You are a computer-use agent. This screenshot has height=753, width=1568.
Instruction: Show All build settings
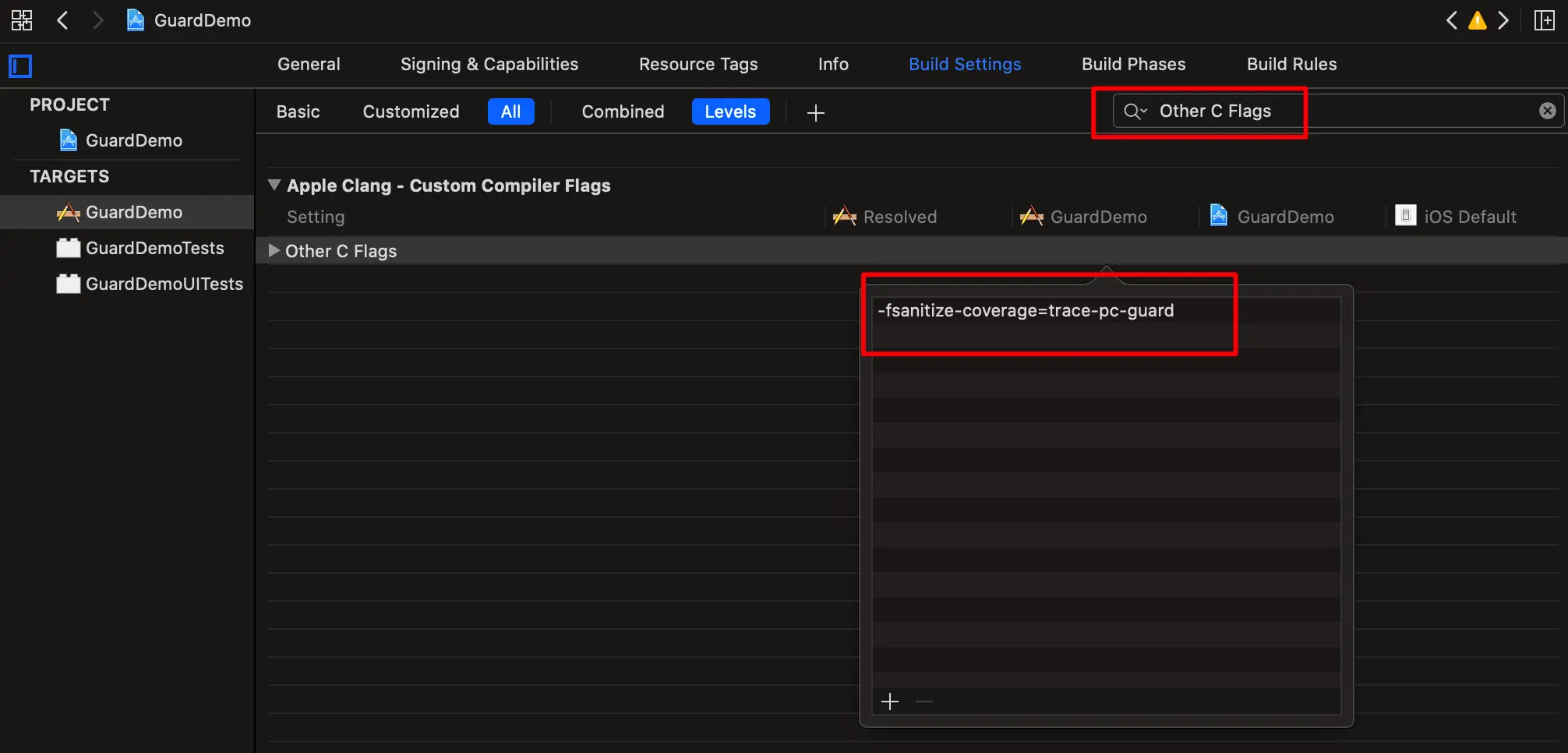tap(510, 112)
